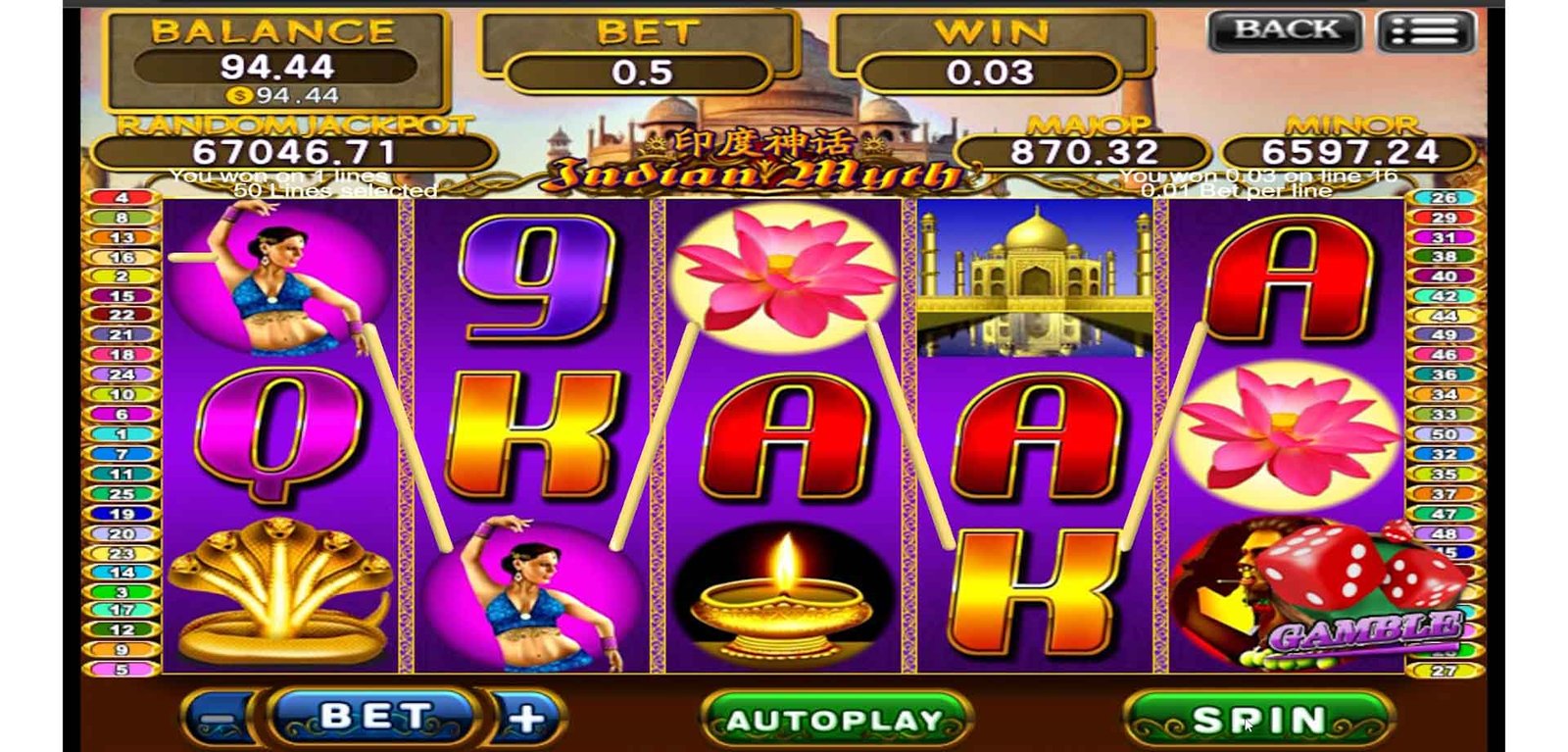The width and height of the screenshot is (1568, 752).
Task: Click the Balance display 94.44
Action: (x=277, y=67)
